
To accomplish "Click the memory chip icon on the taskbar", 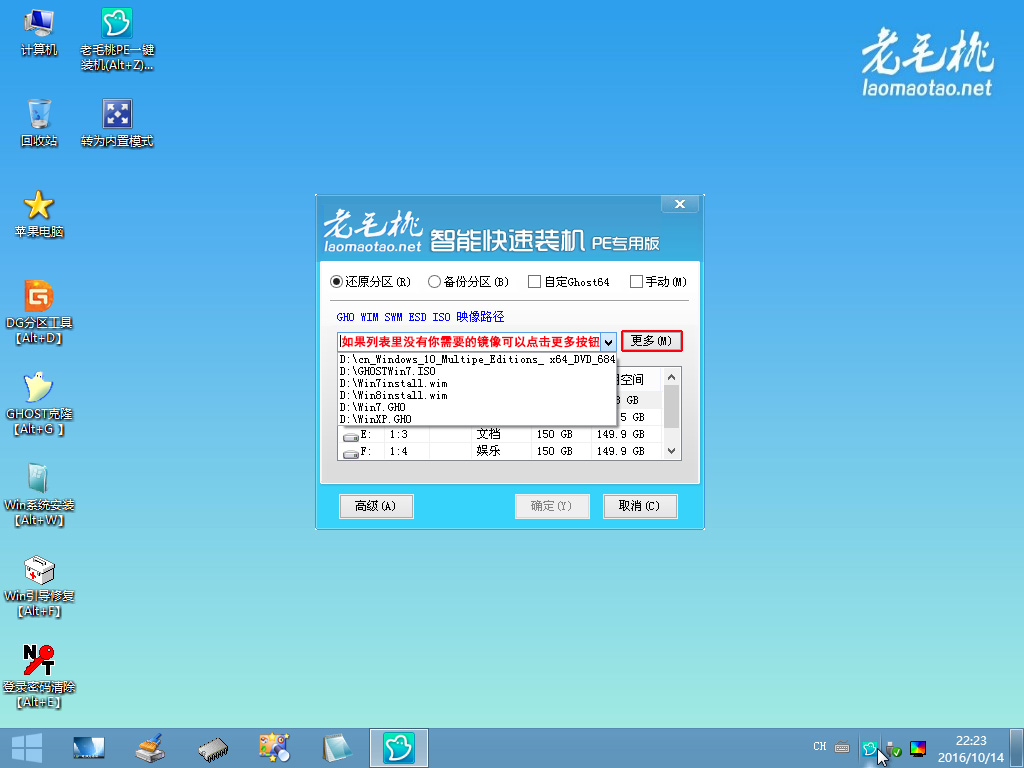I will pos(213,748).
